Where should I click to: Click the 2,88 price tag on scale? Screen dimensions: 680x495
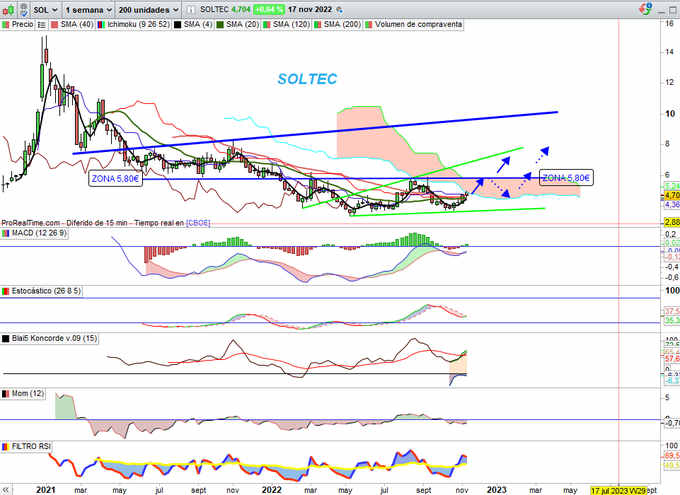click(672, 222)
